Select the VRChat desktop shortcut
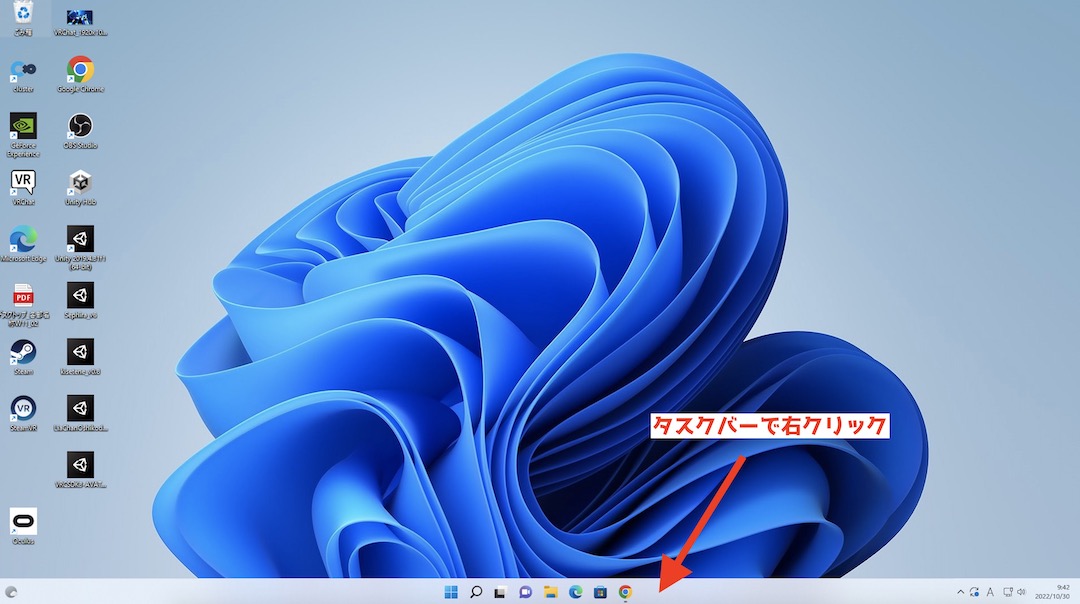Image resolution: width=1080 pixels, height=604 pixels. coord(23,184)
